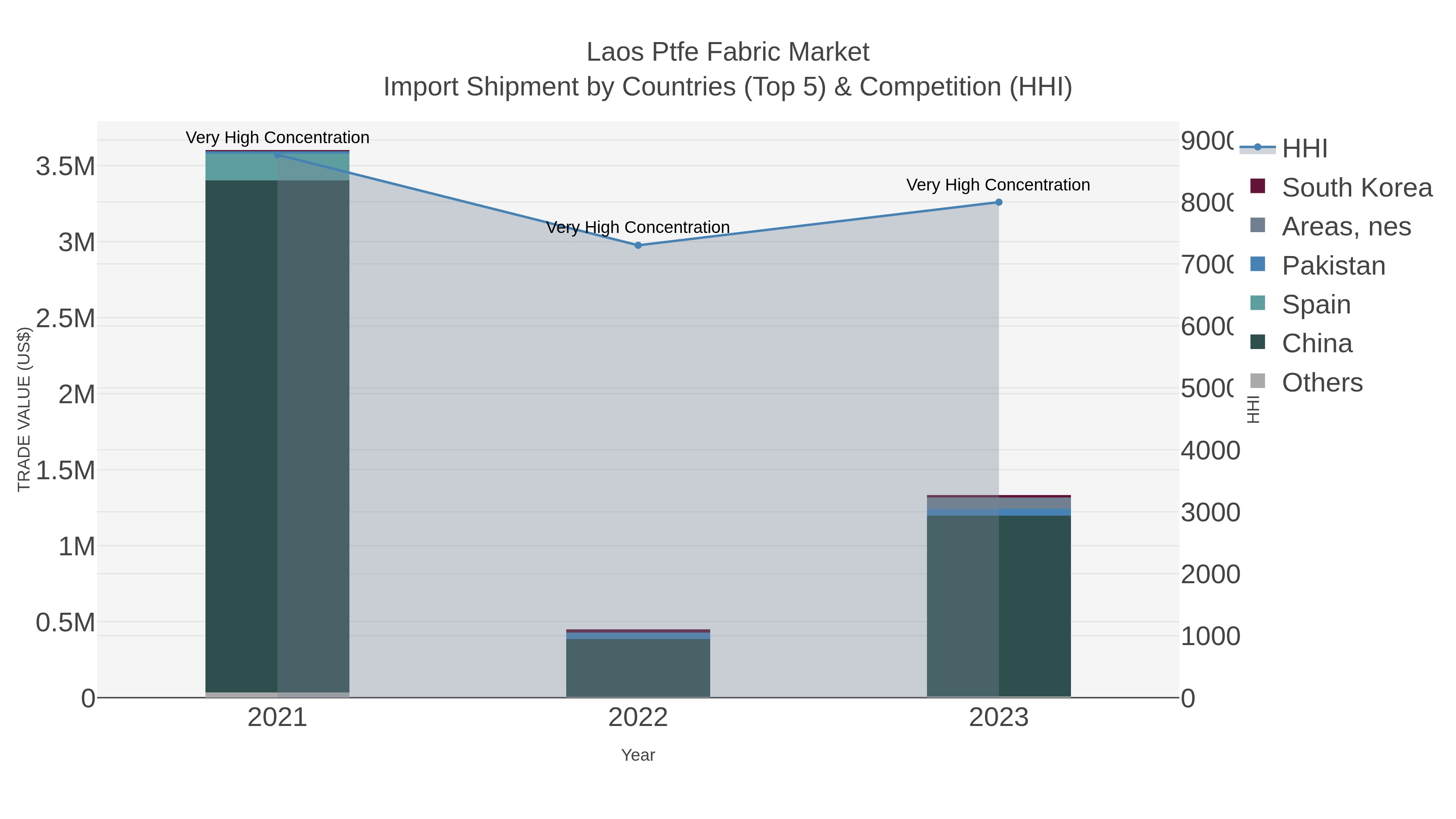The image size is (1456, 819).
Task: Click the China bar segment for 2022
Action: (638, 668)
